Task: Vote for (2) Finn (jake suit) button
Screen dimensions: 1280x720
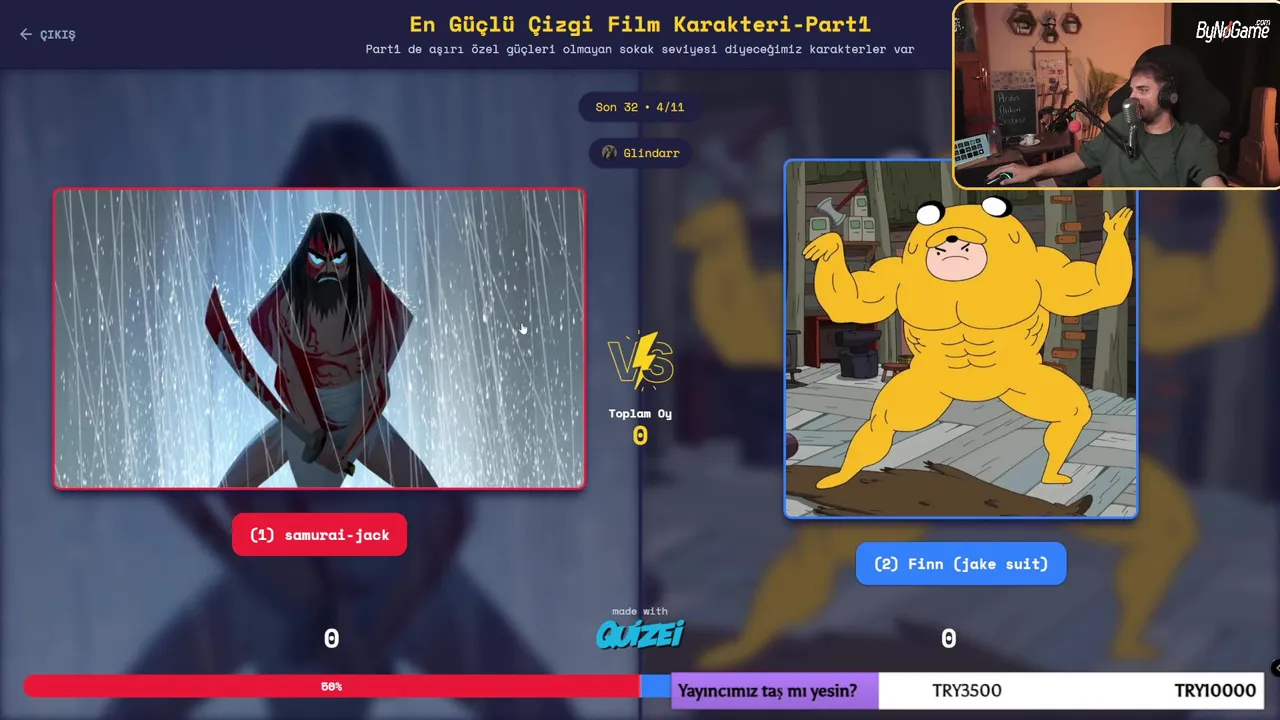Action: click(x=961, y=564)
